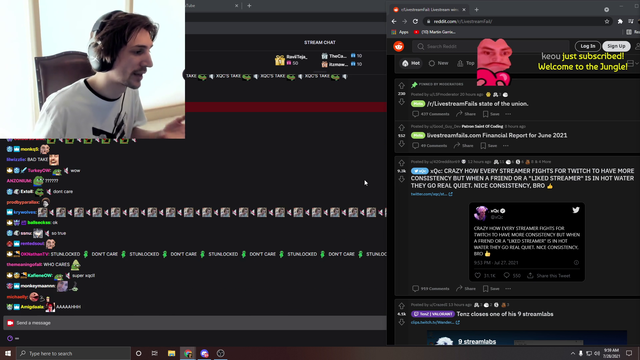Go back in the Reddit browser window
The image size is (640, 360).
[x=394, y=21]
